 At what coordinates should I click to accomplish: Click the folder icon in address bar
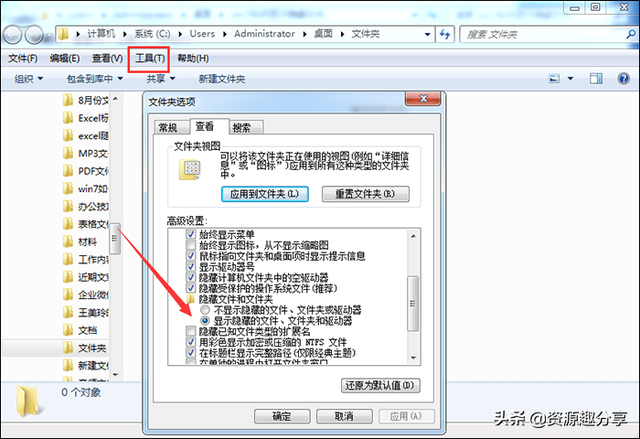click(63, 34)
